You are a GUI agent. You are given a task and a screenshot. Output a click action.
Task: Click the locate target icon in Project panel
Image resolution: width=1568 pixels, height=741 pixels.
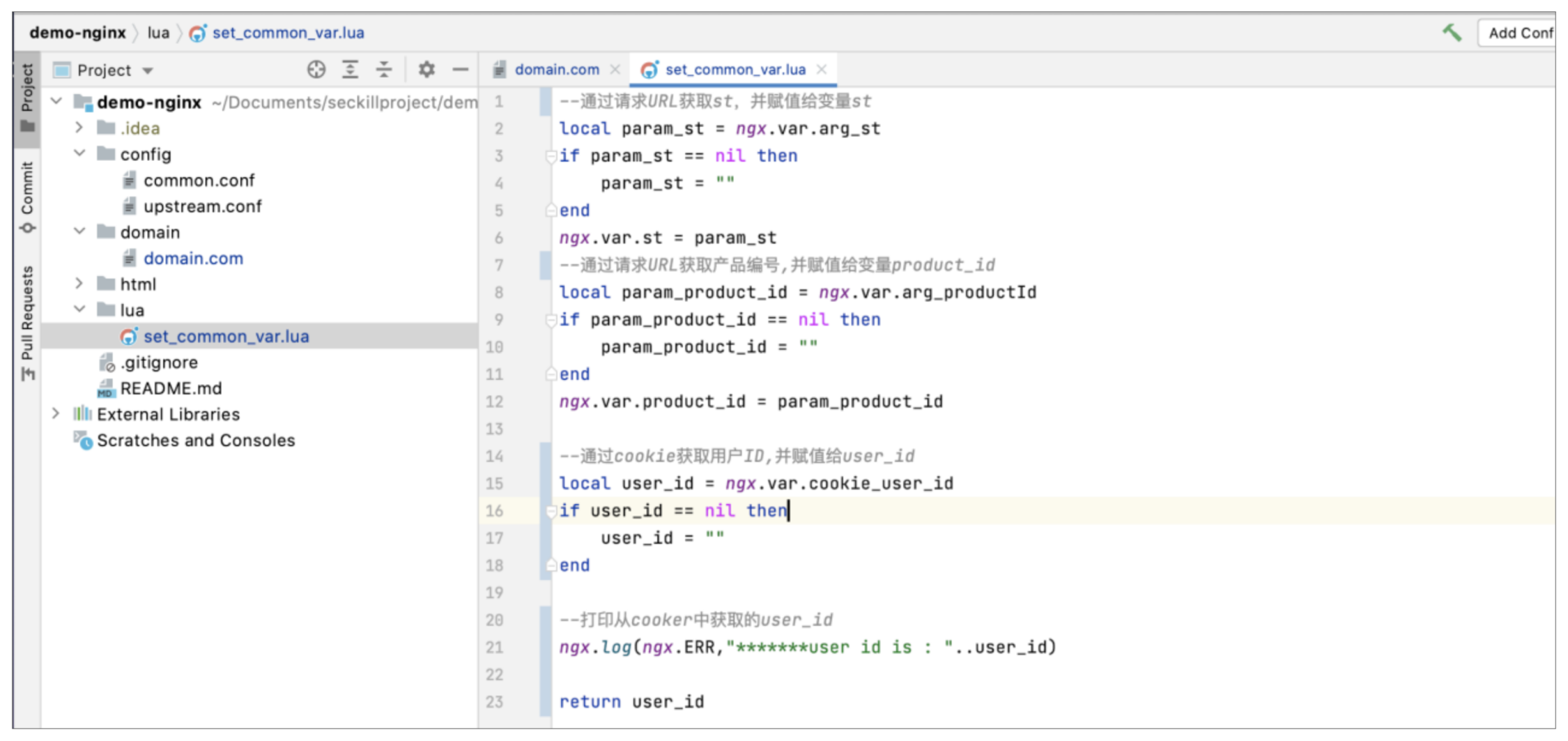316,70
